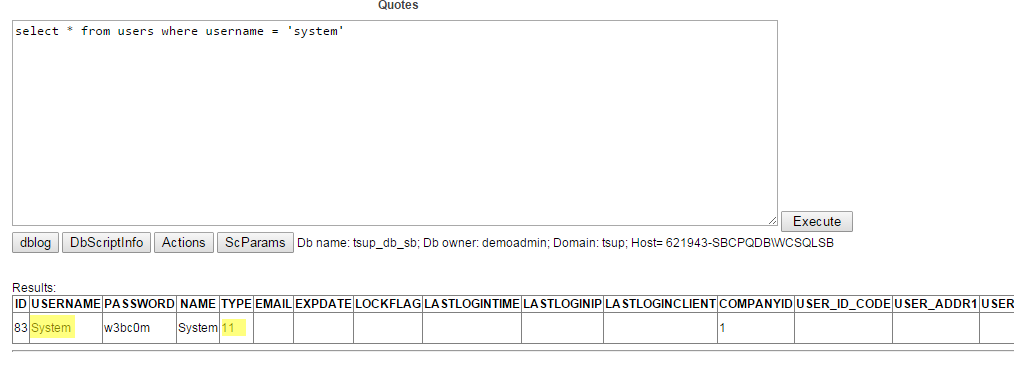Select the EMAIL column header
Screen dimensions: 1014x391
[x=274, y=304]
